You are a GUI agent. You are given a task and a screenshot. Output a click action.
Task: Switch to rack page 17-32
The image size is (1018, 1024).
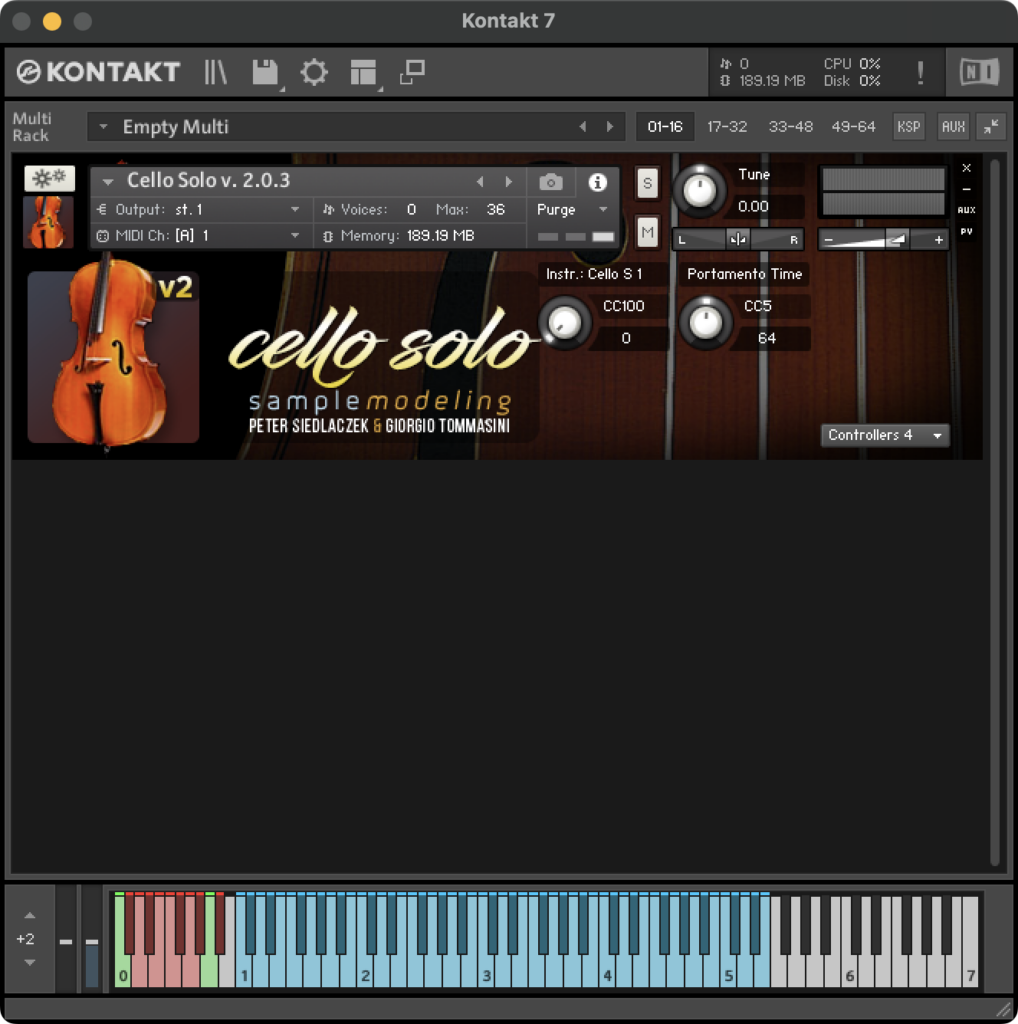pyautogui.click(x=727, y=127)
